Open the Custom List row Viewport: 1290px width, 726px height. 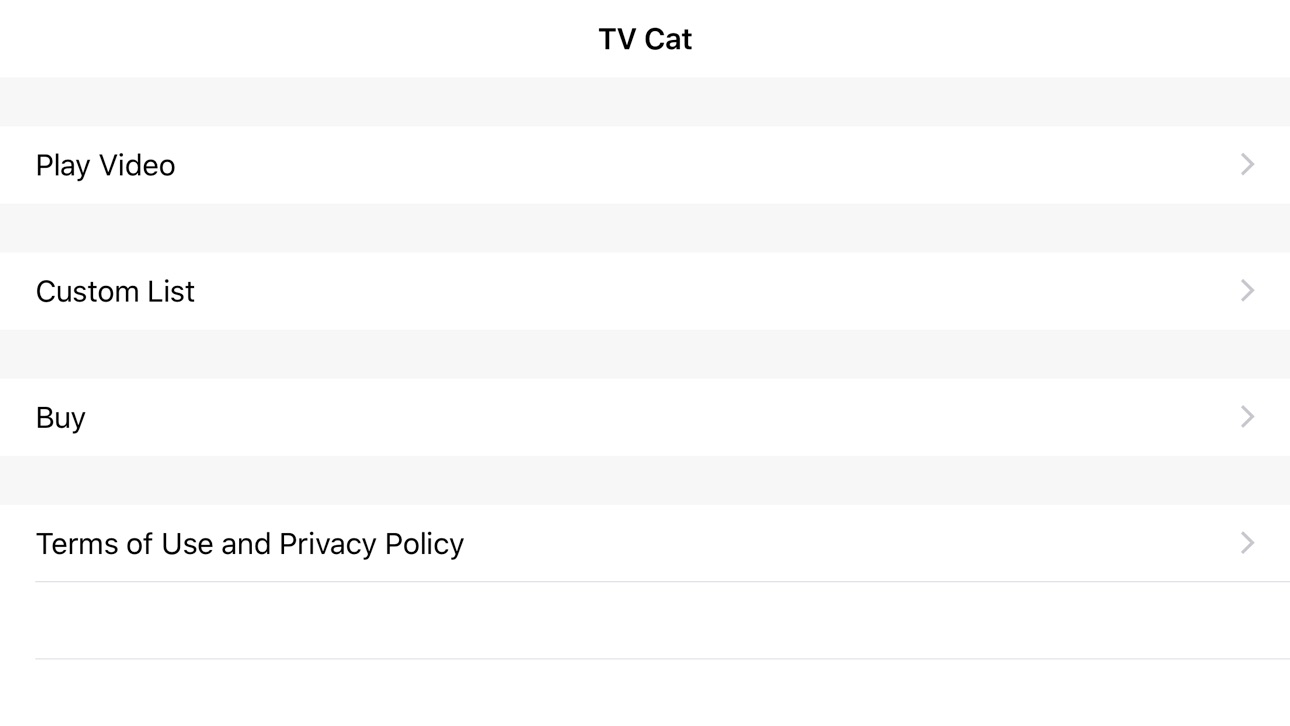pos(645,291)
